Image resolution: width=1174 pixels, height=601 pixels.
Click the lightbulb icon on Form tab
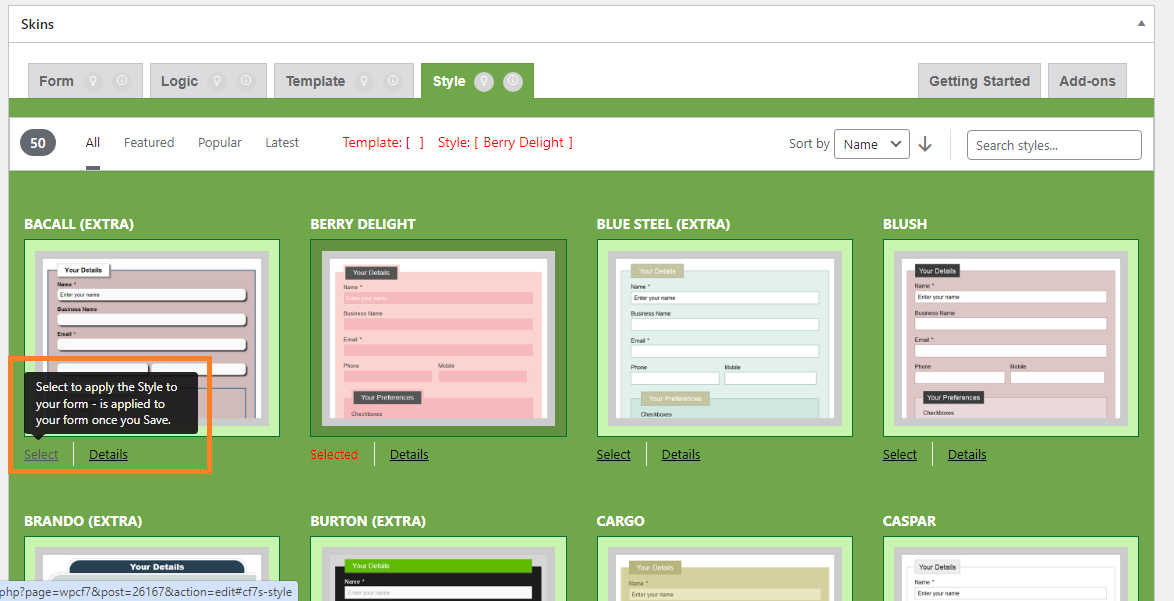point(93,81)
